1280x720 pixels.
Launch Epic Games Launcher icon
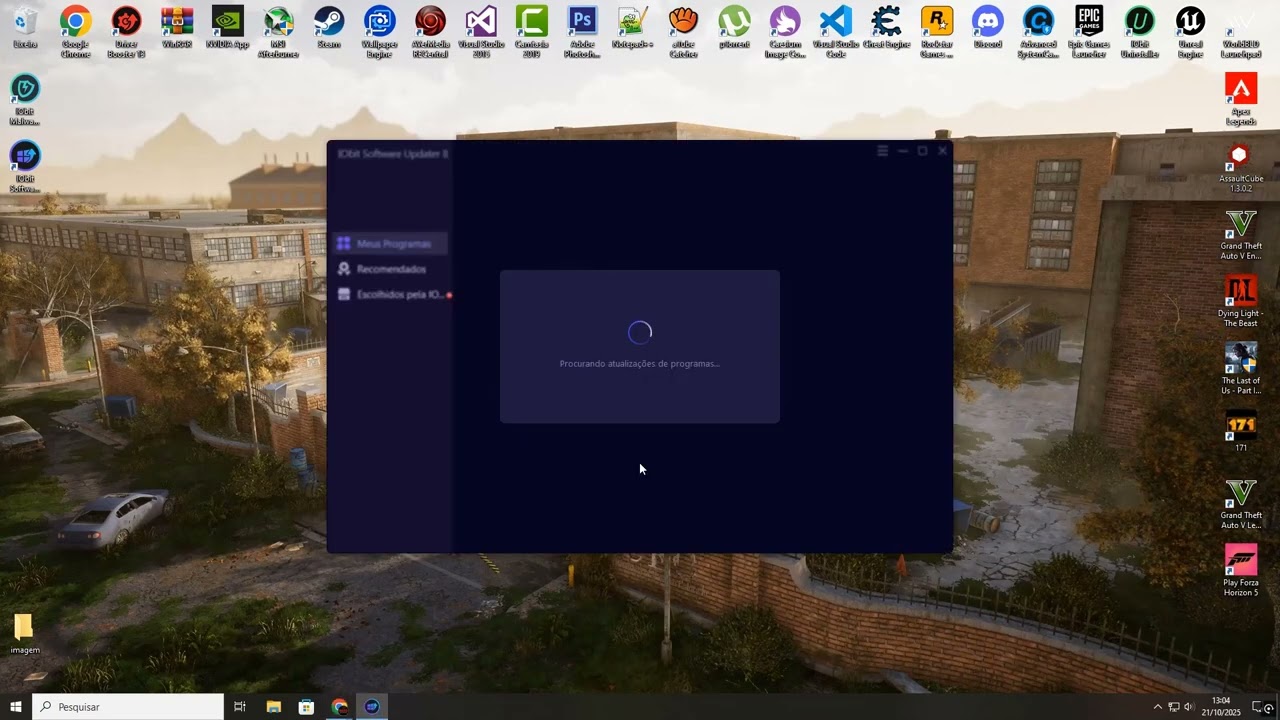[x=1089, y=32]
